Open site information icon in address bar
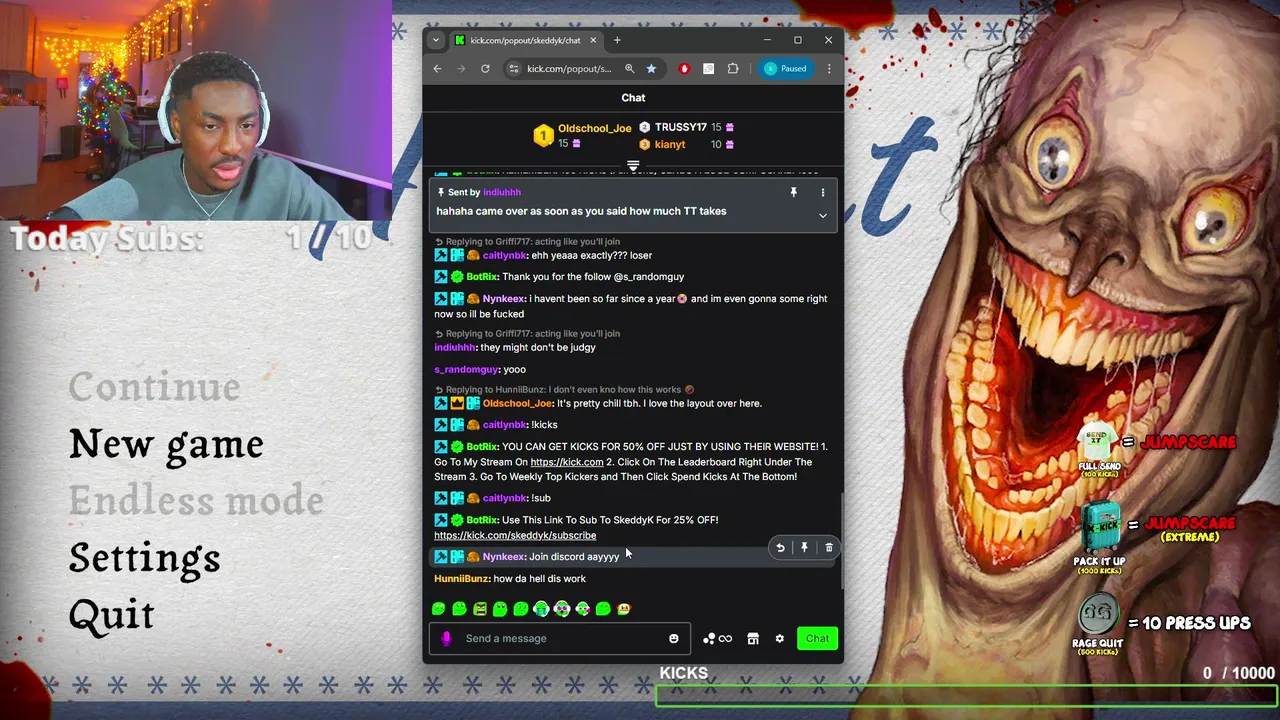1280x720 pixels. click(514, 69)
